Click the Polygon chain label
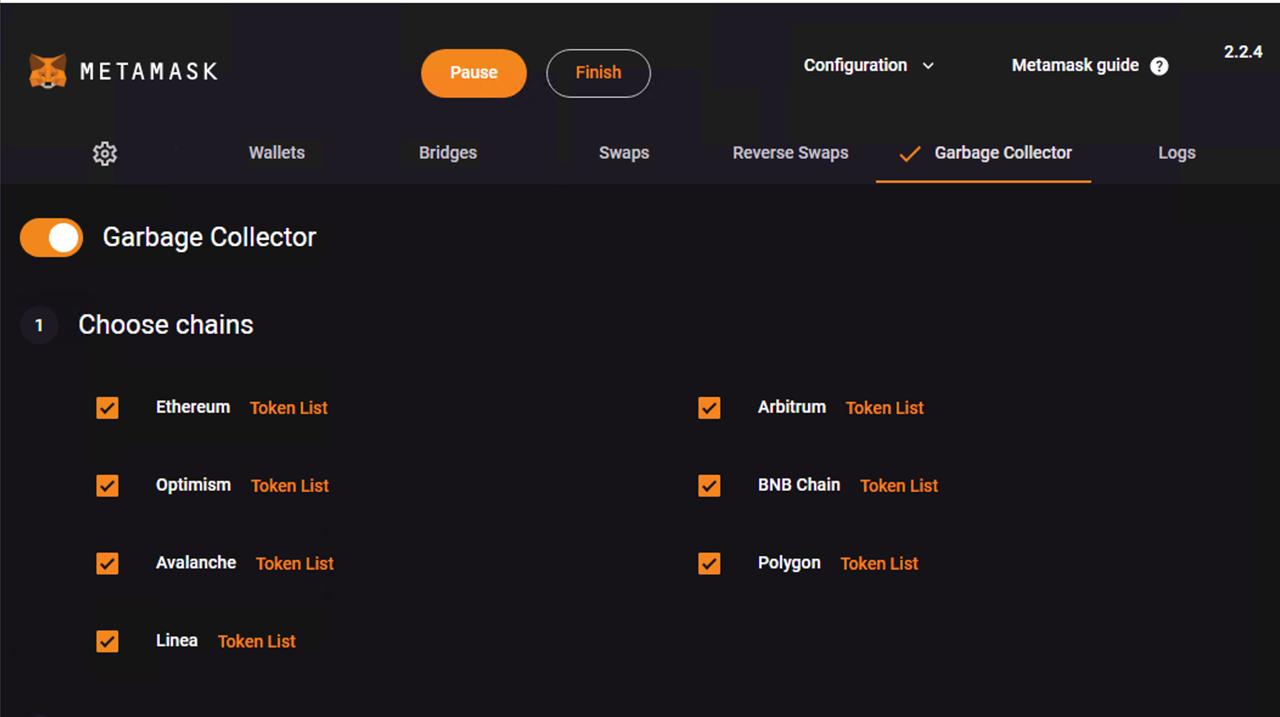Image resolution: width=1280 pixels, height=717 pixels. [789, 563]
